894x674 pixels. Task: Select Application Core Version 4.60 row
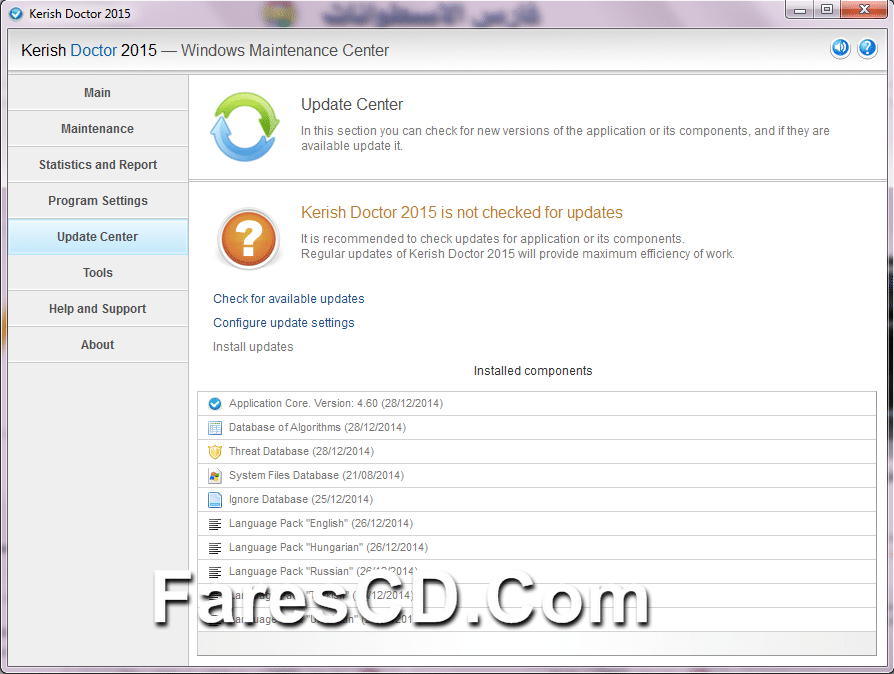(537, 404)
